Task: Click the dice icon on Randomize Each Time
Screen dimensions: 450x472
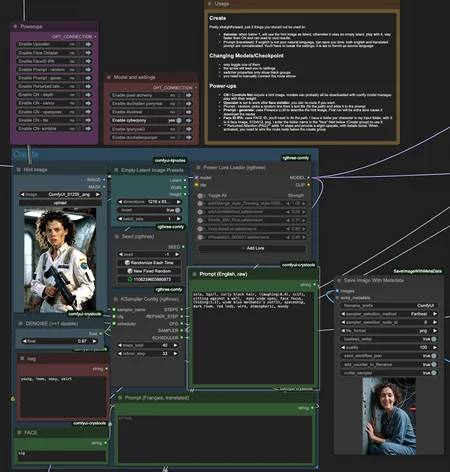Action: click(x=127, y=263)
